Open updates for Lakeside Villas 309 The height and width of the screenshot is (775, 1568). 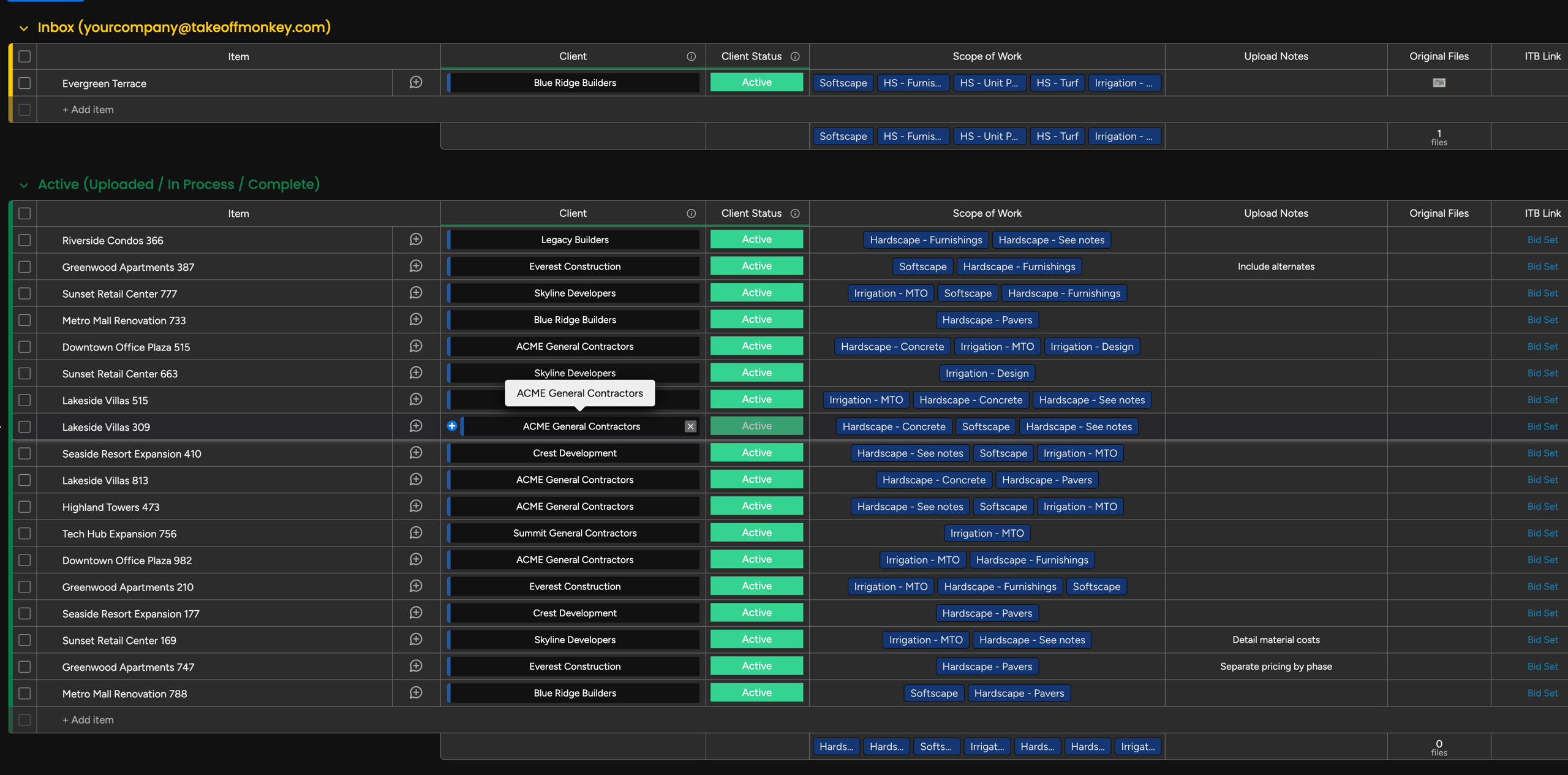(x=416, y=426)
